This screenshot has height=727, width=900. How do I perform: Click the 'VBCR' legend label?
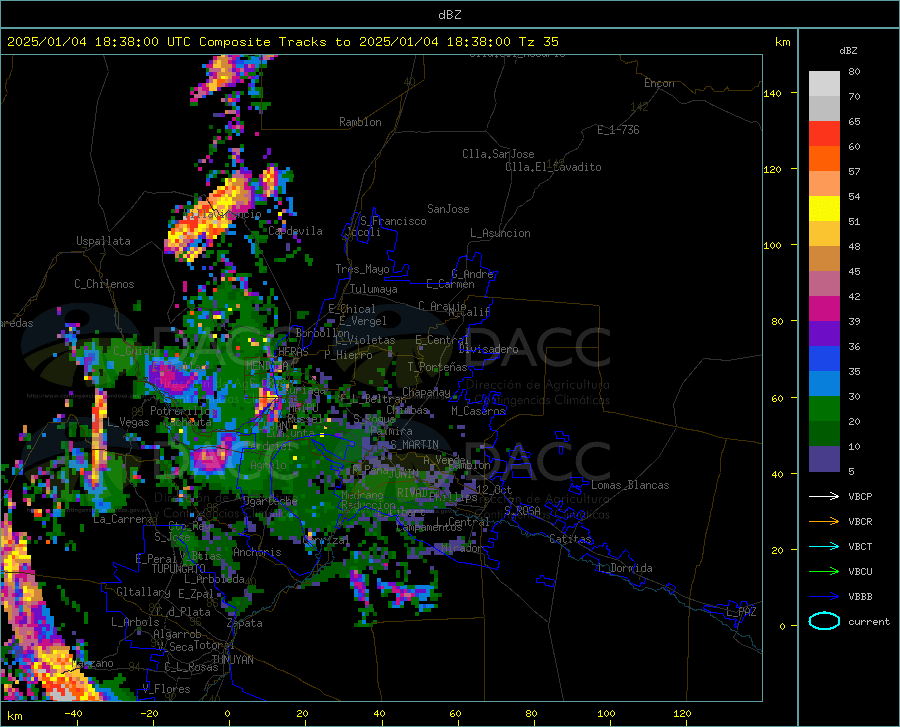[x=860, y=522]
